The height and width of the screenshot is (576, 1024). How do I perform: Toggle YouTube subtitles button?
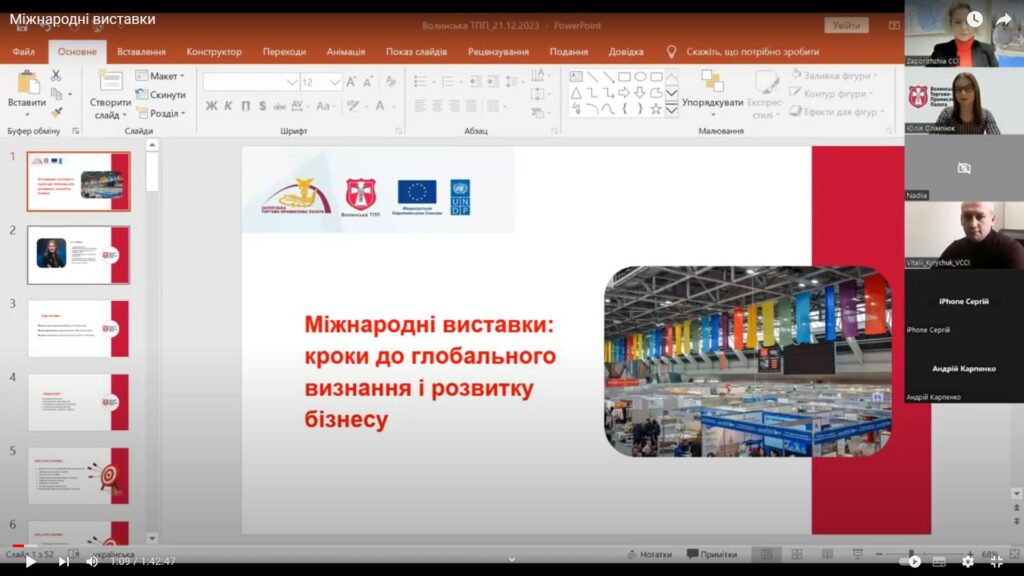940,562
